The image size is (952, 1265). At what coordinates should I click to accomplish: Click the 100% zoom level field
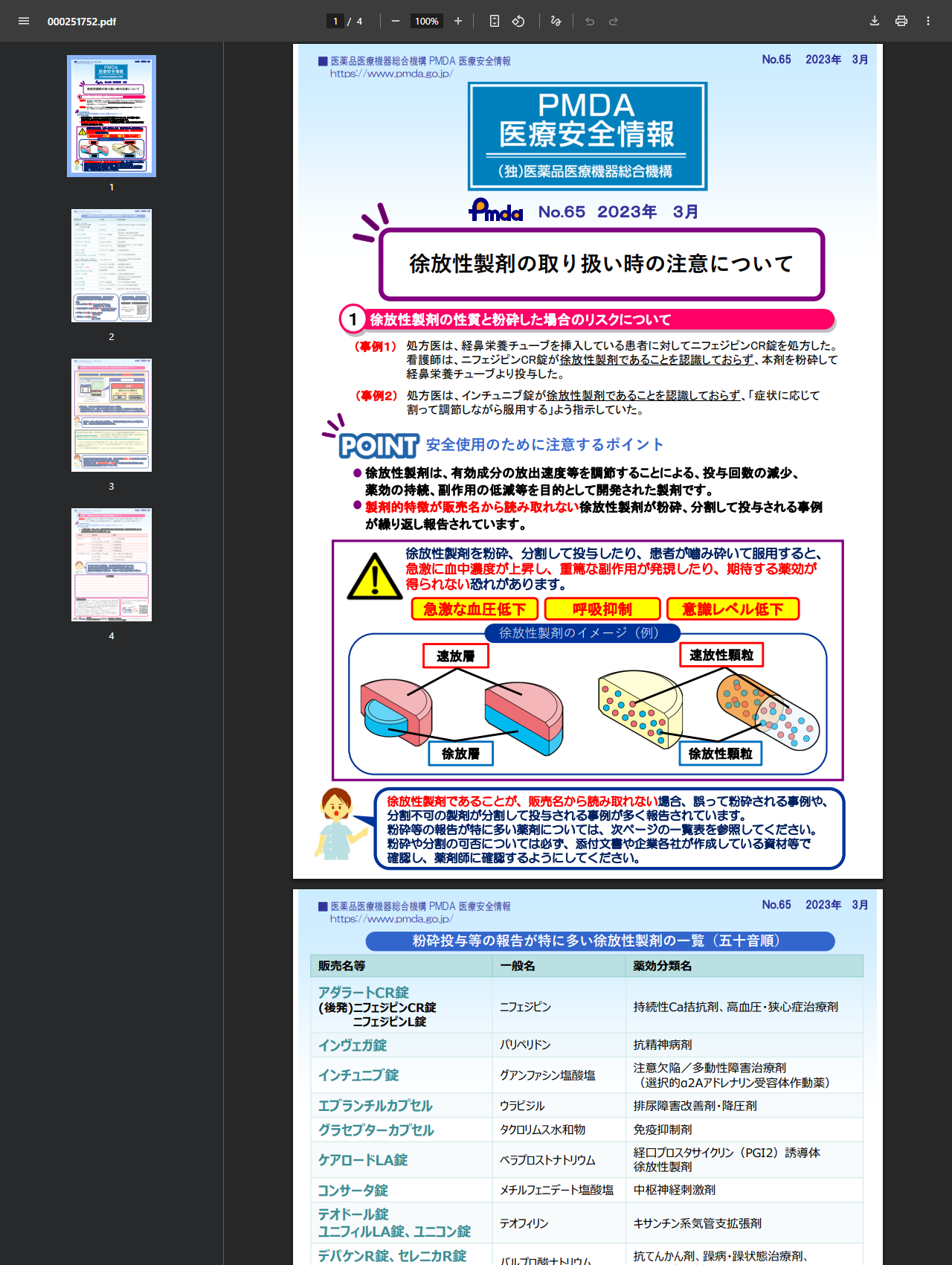(427, 21)
